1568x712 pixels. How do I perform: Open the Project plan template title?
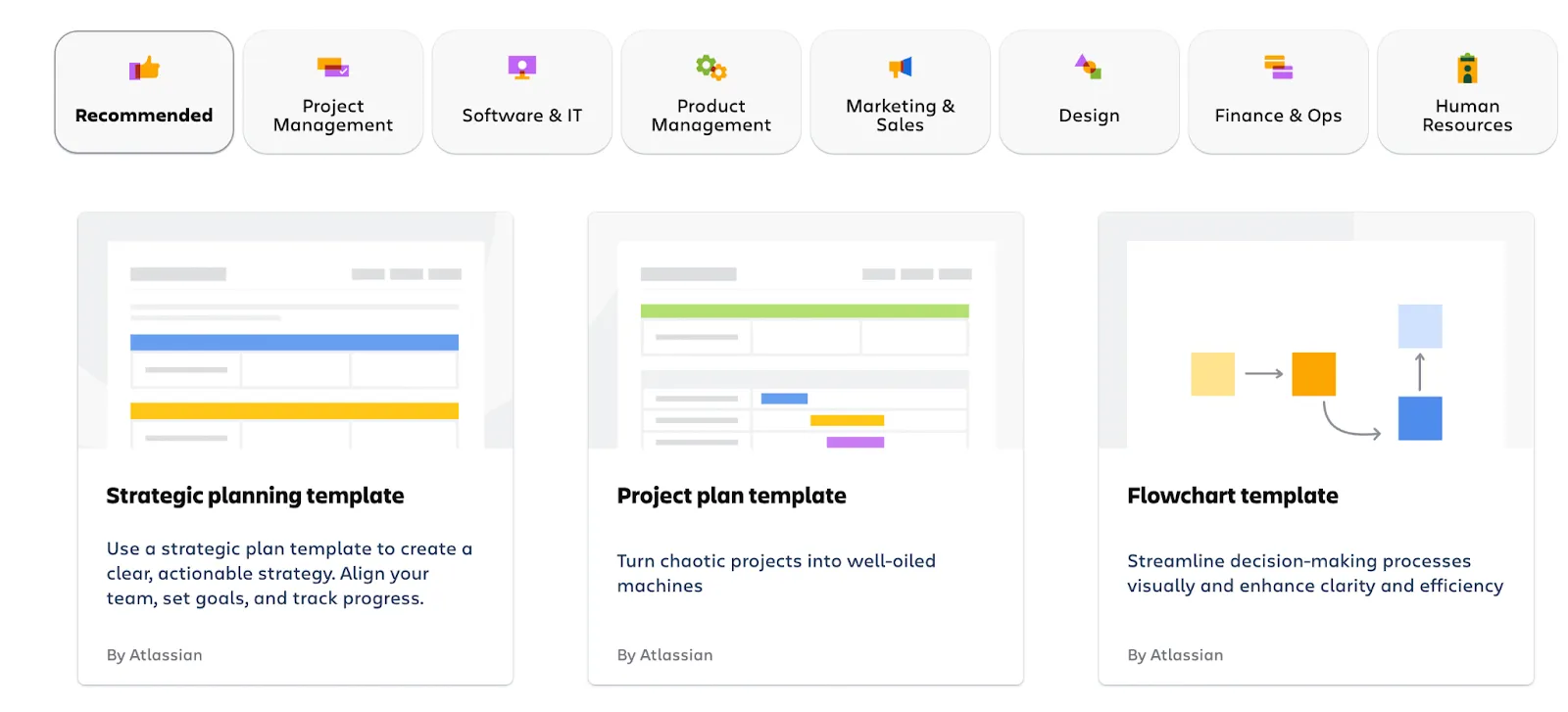pos(731,496)
